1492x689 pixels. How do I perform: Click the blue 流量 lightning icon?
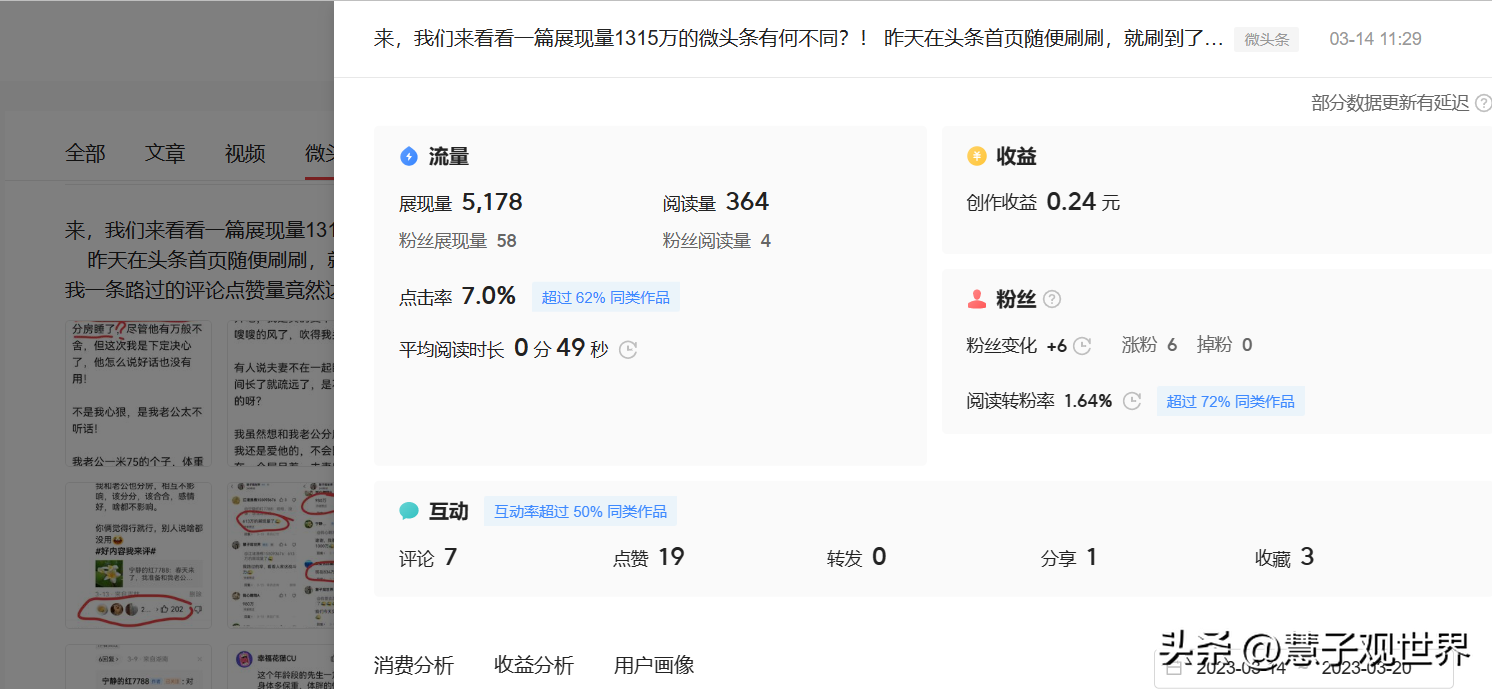tap(408, 156)
